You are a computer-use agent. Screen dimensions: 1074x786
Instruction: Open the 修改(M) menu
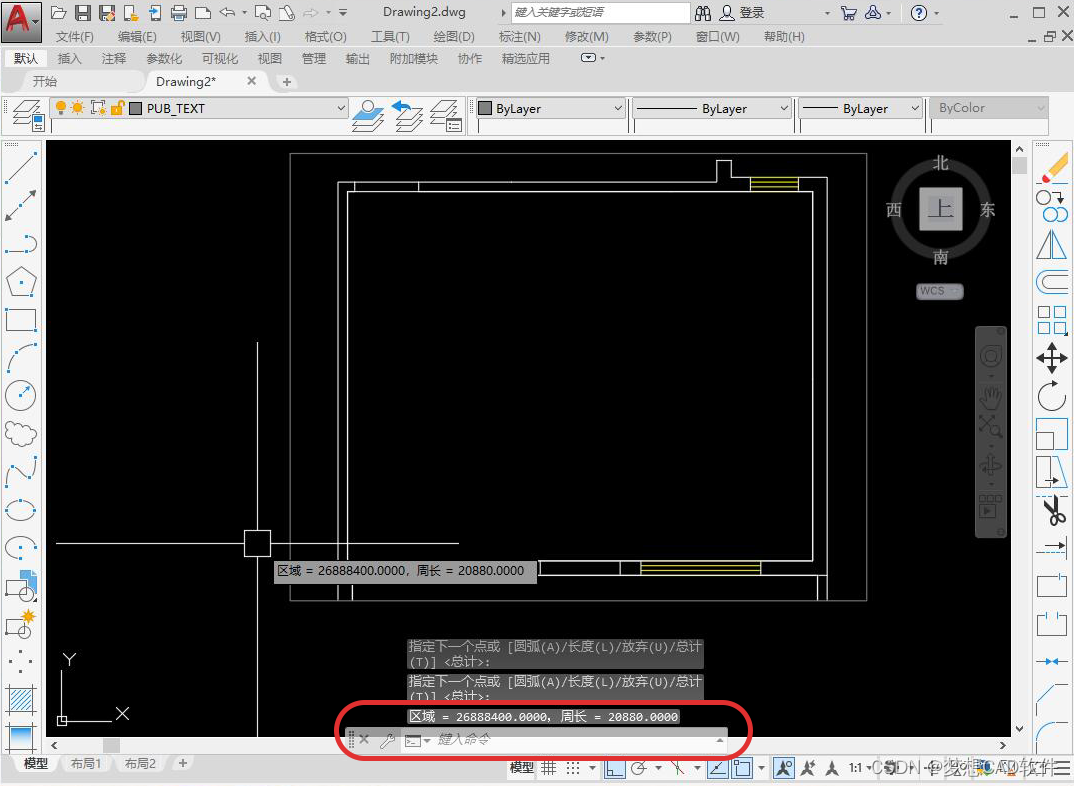tap(586, 36)
